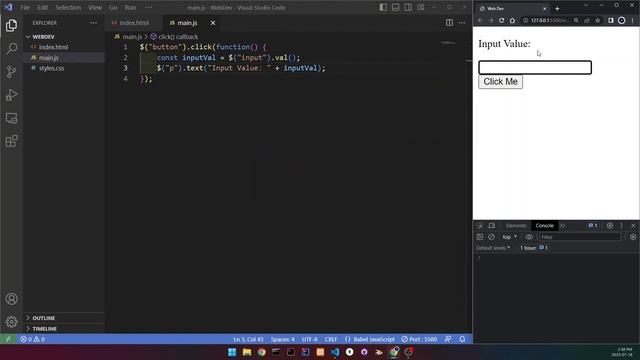Open the Accounts menu icon
640x360 pixels.
point(11,299)
